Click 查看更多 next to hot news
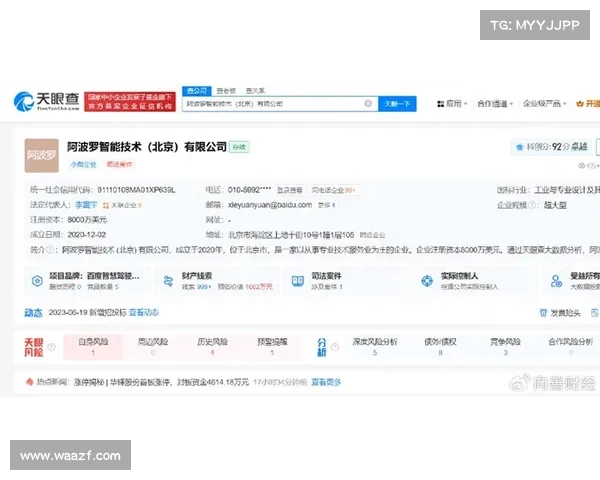 click(326, 381)
